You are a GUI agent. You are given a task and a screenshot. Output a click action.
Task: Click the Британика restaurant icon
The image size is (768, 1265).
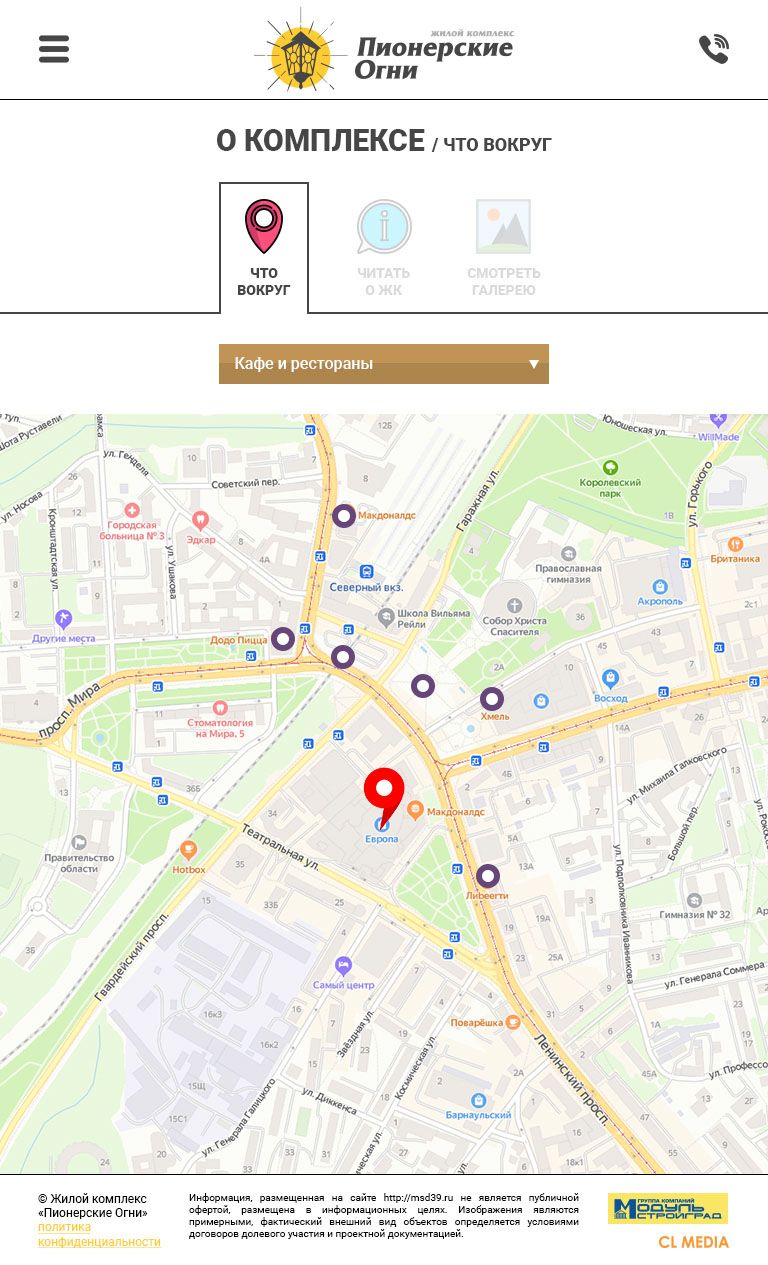click(735, 544)
